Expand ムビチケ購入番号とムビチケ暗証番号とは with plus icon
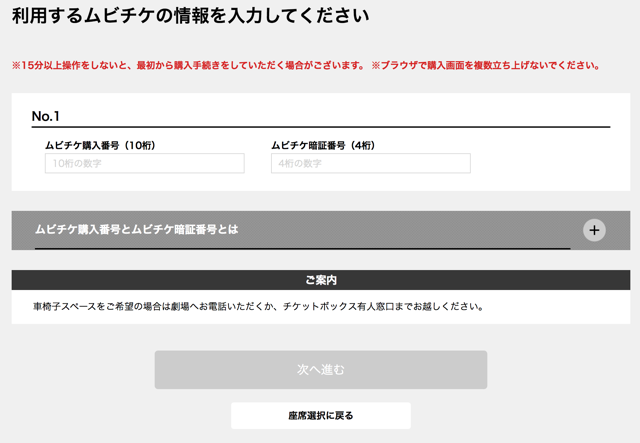Image resolution: width=640 pixels, height=443 pixels. tap(594, 230)
